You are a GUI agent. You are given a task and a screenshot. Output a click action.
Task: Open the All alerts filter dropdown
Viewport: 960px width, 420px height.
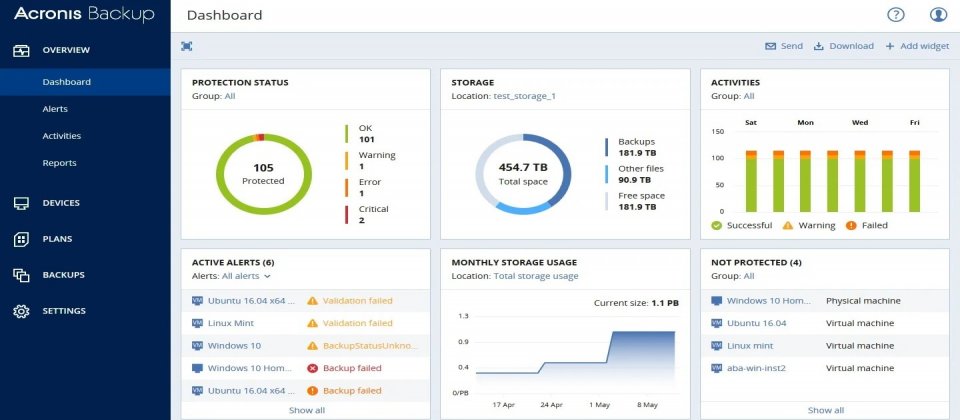[246, 276]
